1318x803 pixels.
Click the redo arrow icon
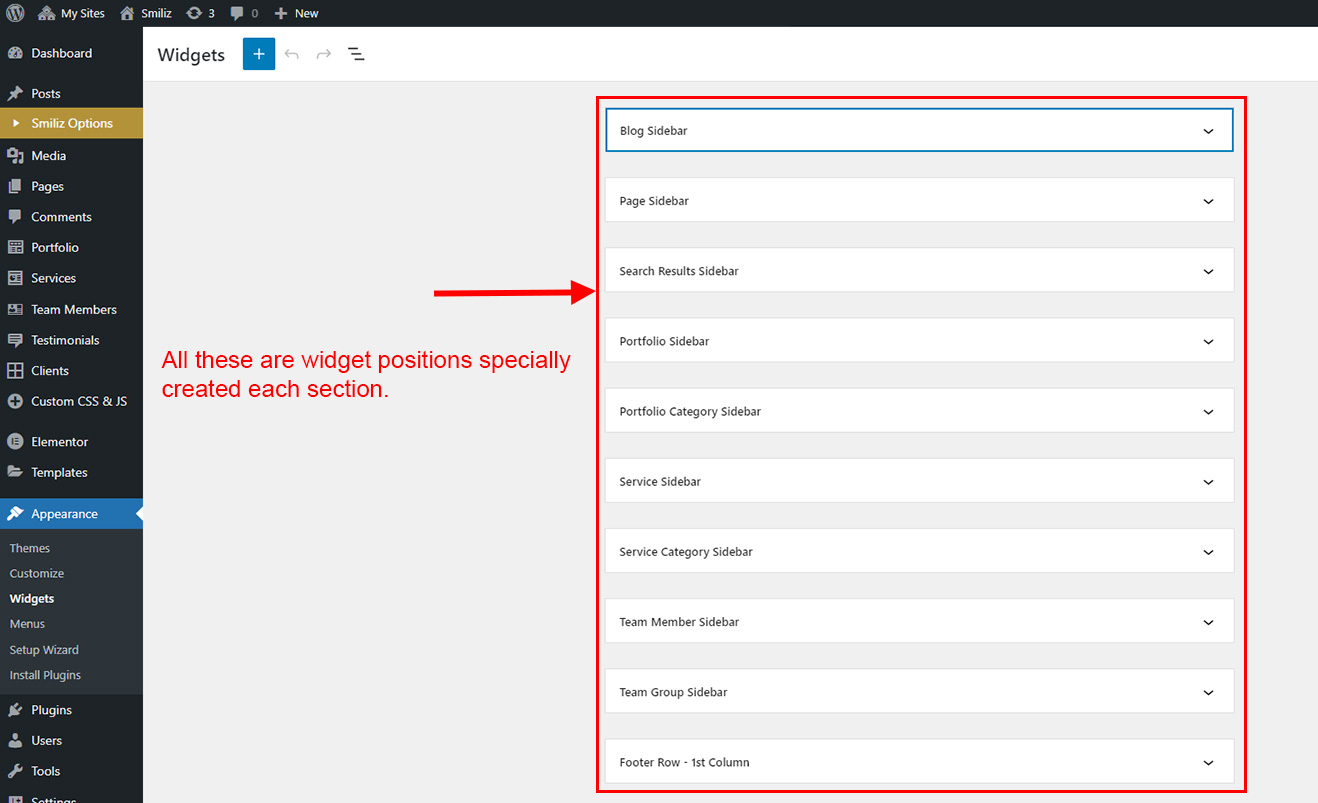(x=323, y=54)
